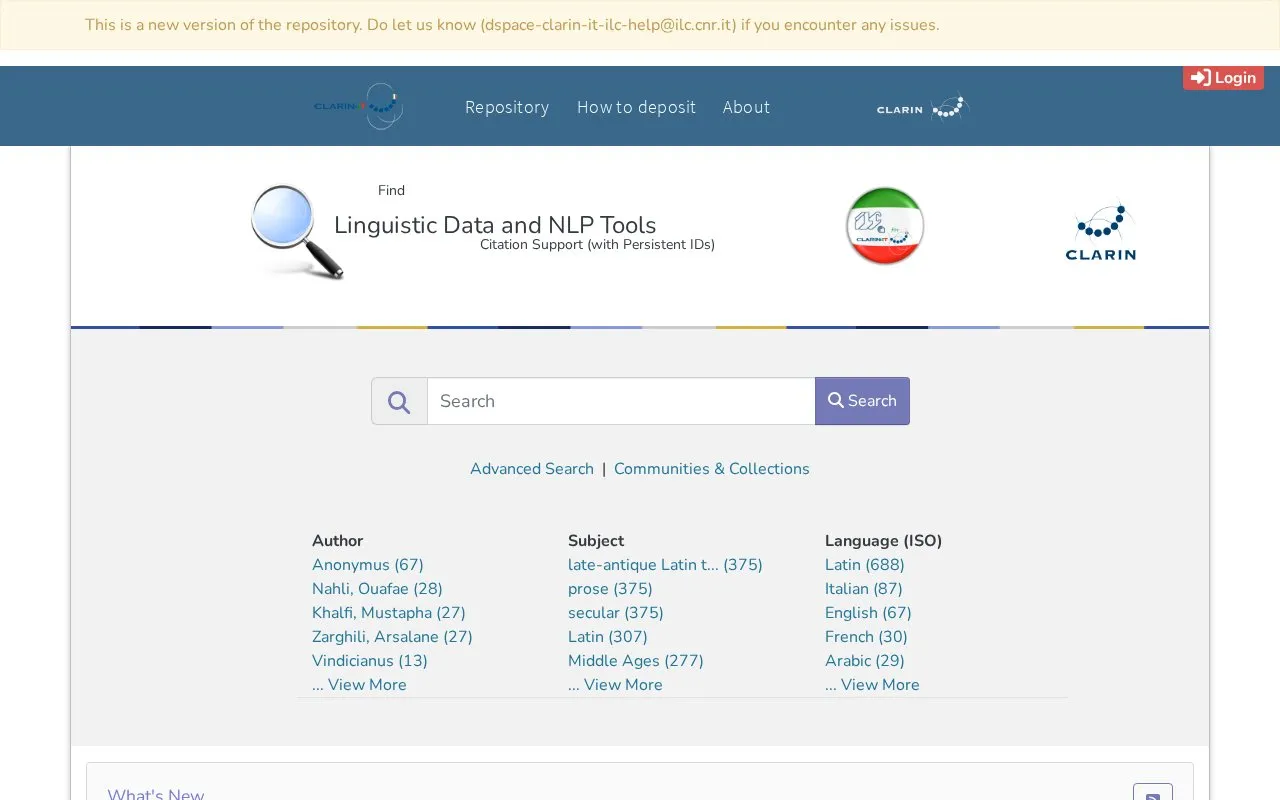The width and height of the screenshot is (1280, 800).
Task: Click the Subject column heading
Action: tap(596, 541)
